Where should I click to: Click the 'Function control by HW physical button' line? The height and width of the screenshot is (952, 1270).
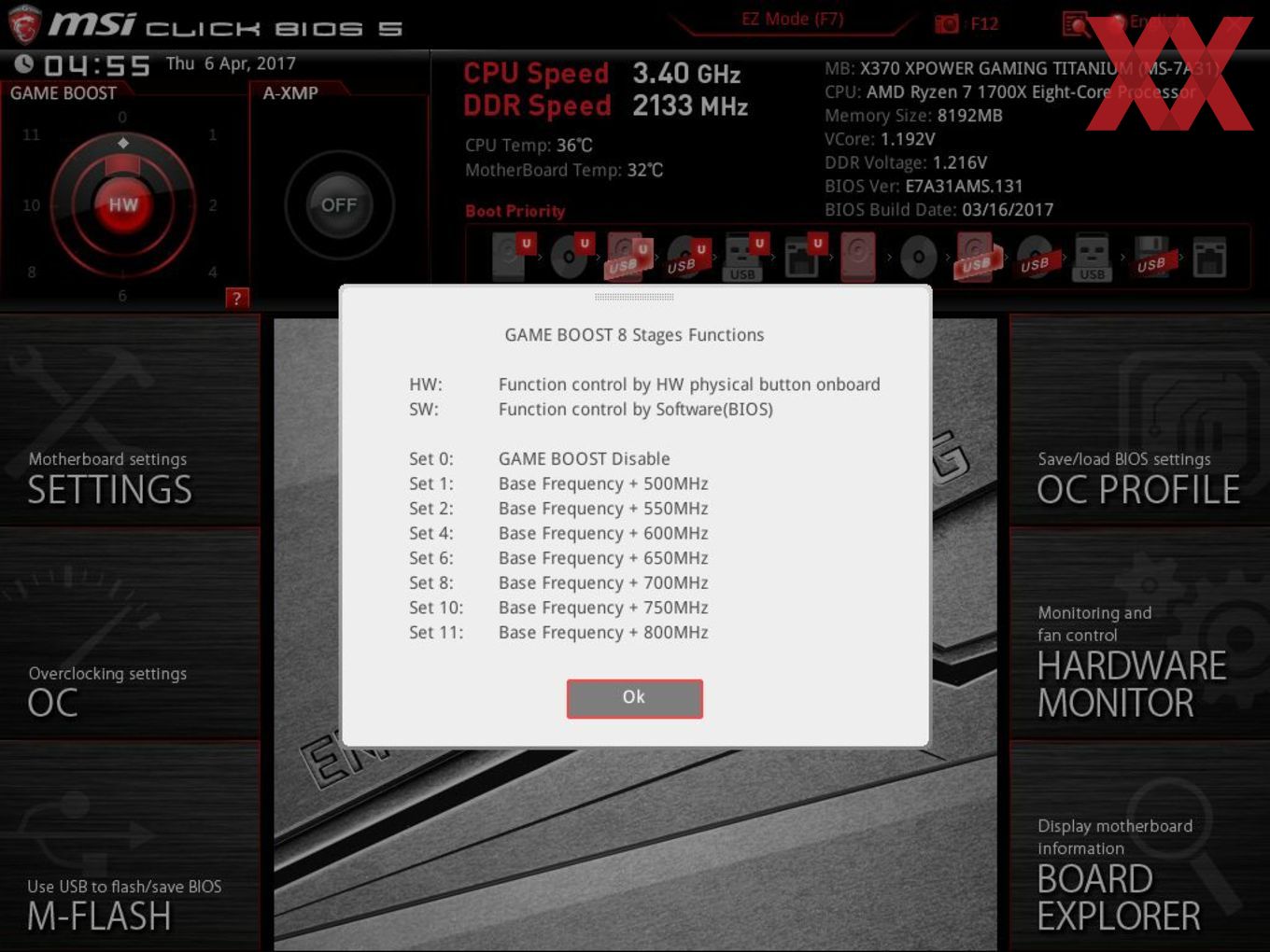pos(689,385)
